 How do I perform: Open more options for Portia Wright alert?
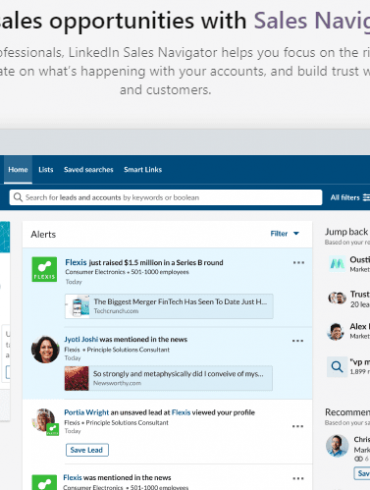[298, 426]
